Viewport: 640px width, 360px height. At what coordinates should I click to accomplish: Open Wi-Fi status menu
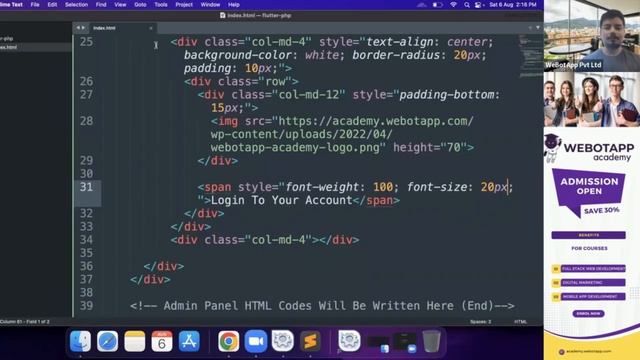pyautogui.click(x=453, y=5)
